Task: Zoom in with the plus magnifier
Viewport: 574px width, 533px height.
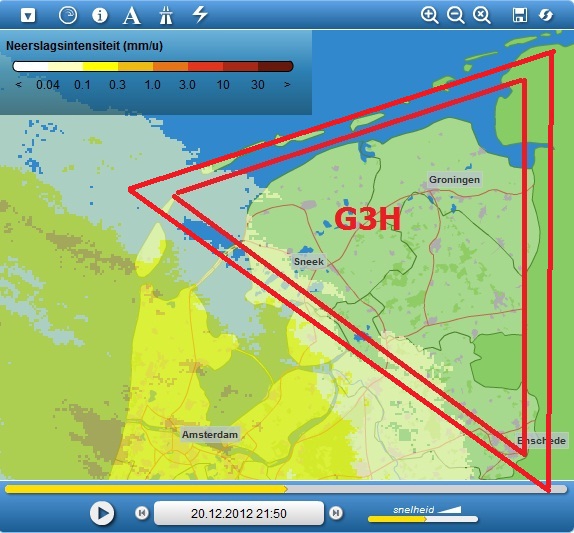Action: 429,15
